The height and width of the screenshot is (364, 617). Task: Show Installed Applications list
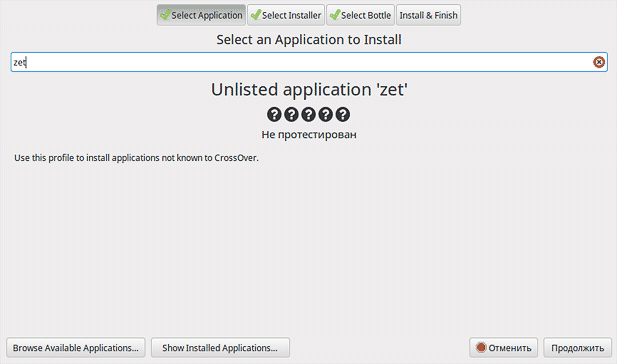[220, 348]
